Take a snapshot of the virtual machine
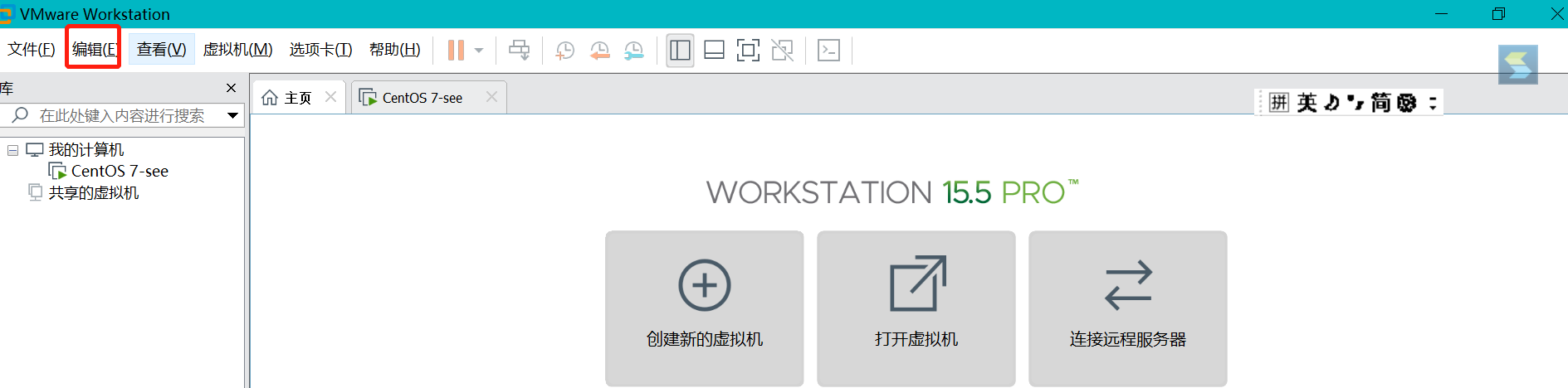This screenshot has height=388, width=1568. tap(565, 50)
